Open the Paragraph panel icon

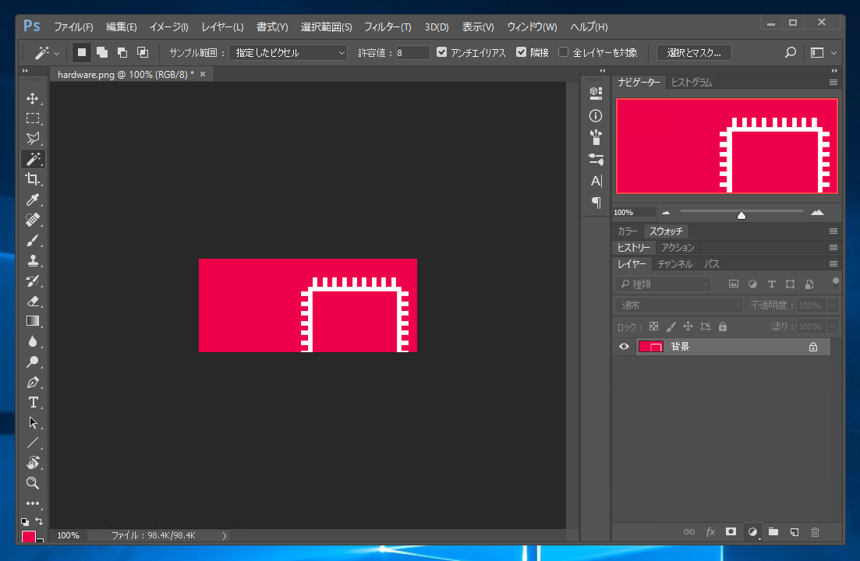(x=596, y=202)
